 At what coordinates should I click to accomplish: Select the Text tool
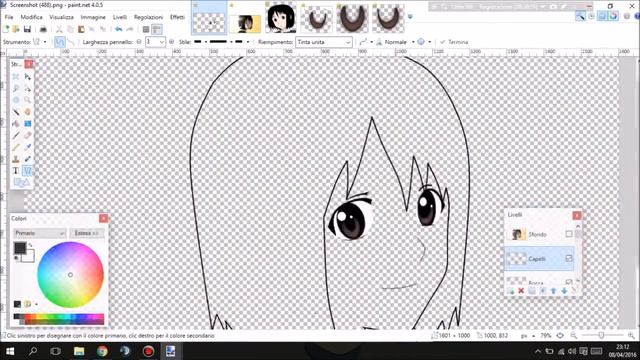[16, 171]
